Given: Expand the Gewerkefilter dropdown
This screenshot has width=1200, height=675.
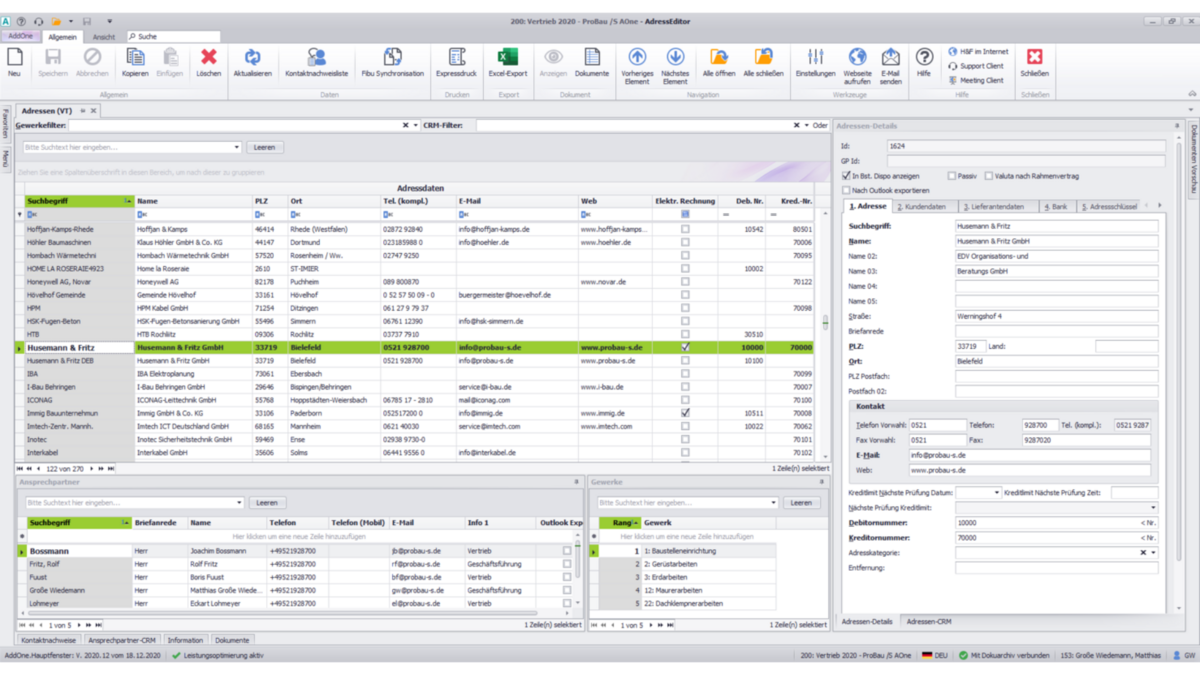Looking at the screenshot, I should click(x=415, y=126).
